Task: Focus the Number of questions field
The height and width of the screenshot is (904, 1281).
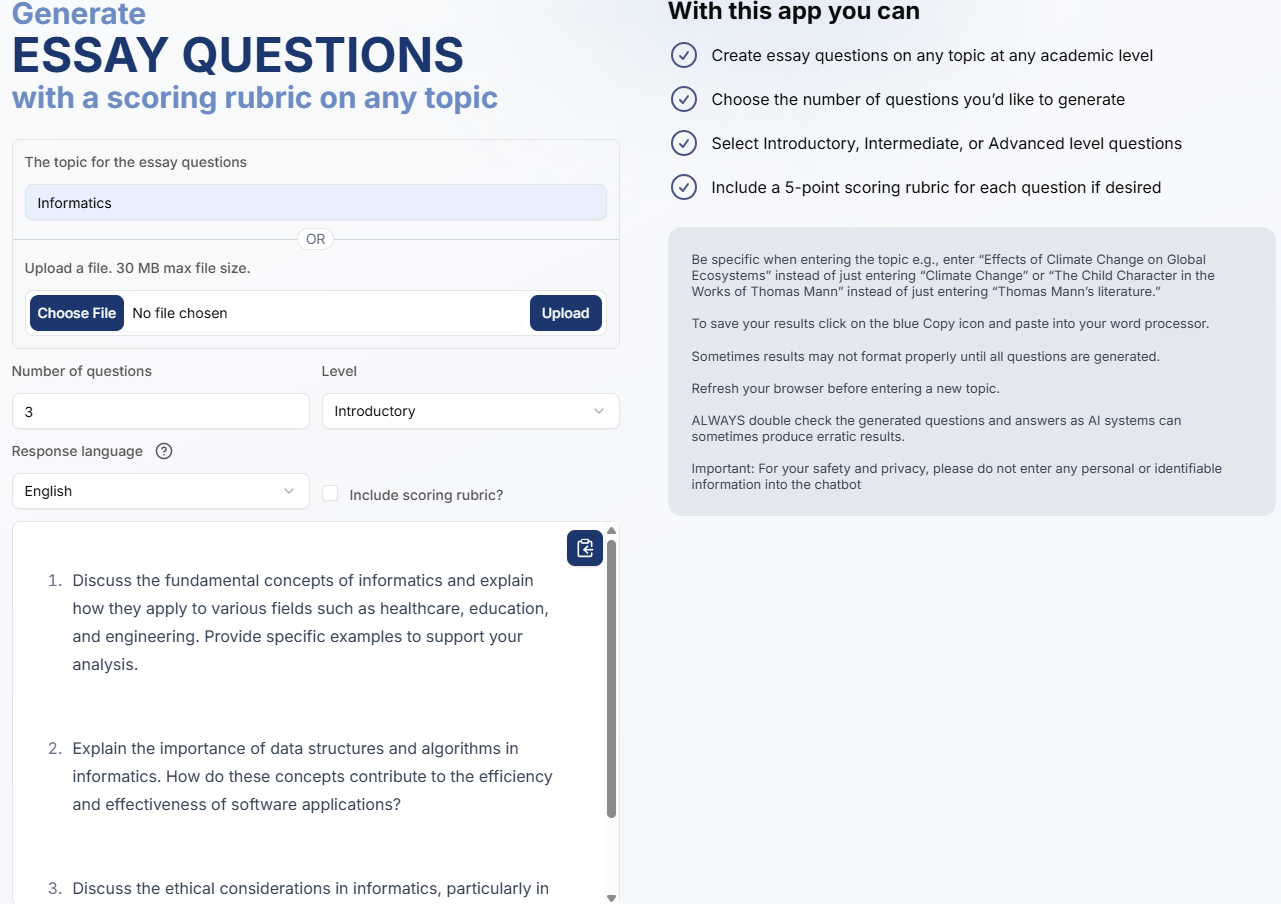Action: pyautogui.click(x=160, y=411)
